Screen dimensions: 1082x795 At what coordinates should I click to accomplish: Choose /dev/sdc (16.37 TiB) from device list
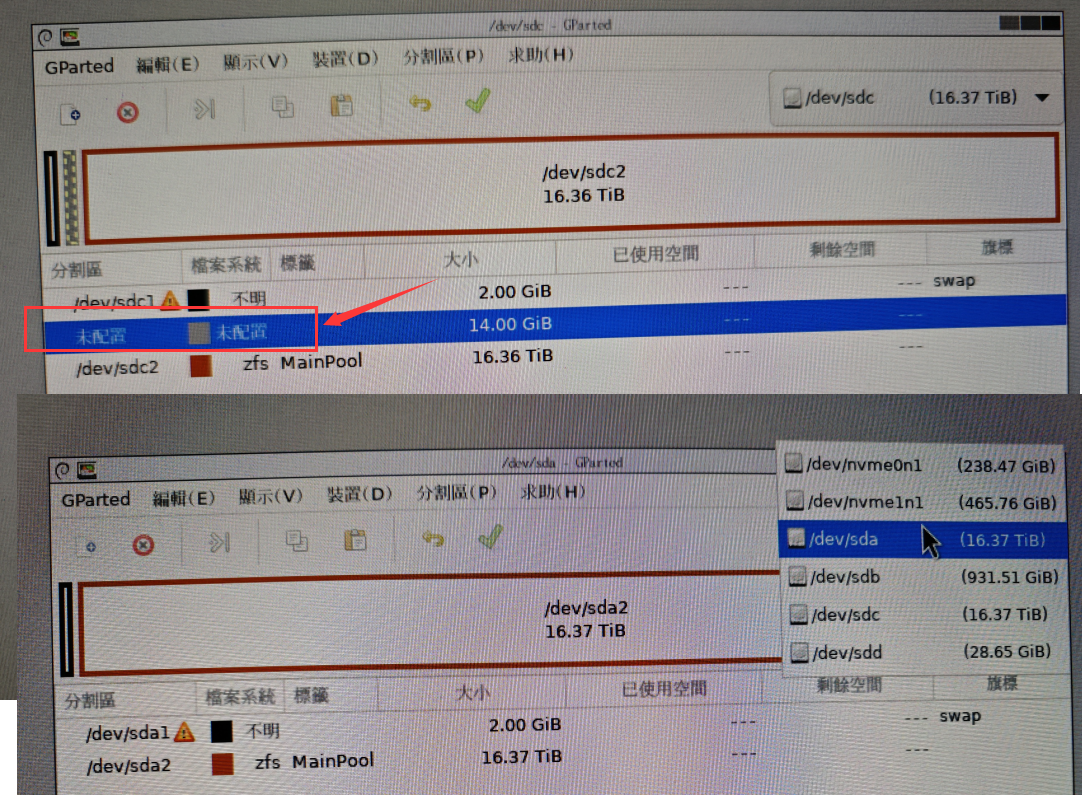[x=925, y=614]
